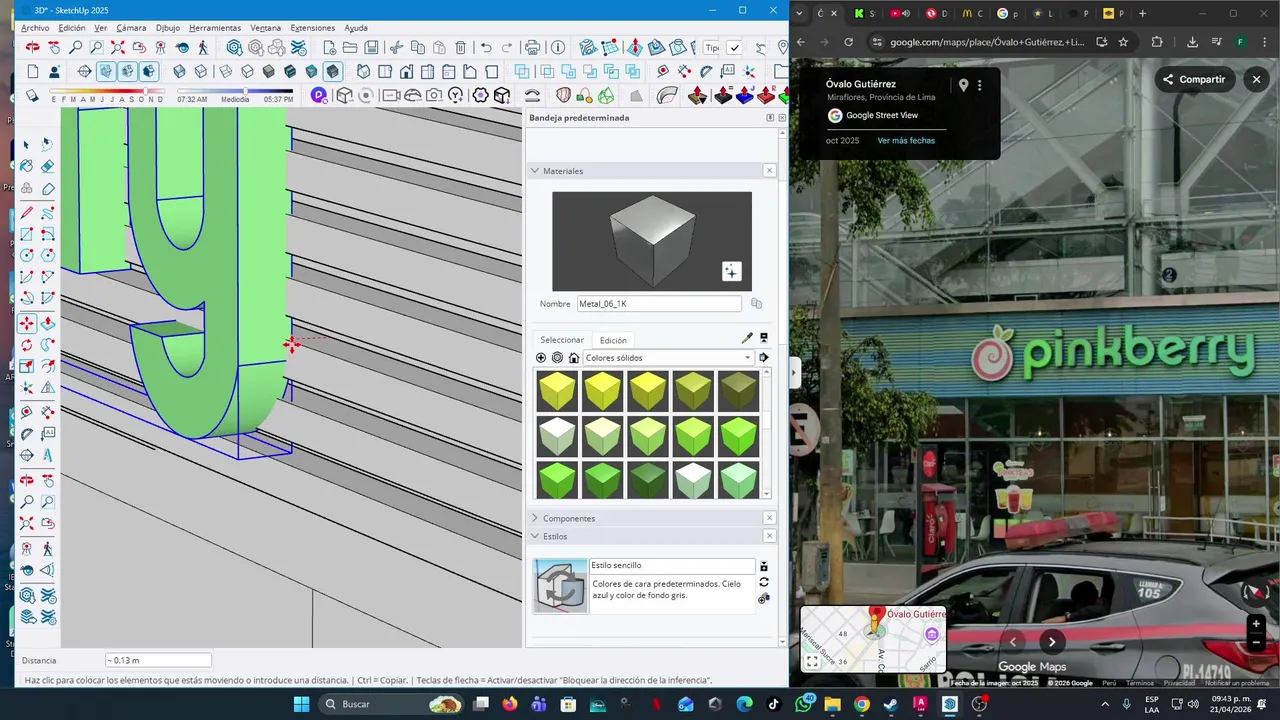Switch to the Edición tab in Materiales

coord(613,340)
